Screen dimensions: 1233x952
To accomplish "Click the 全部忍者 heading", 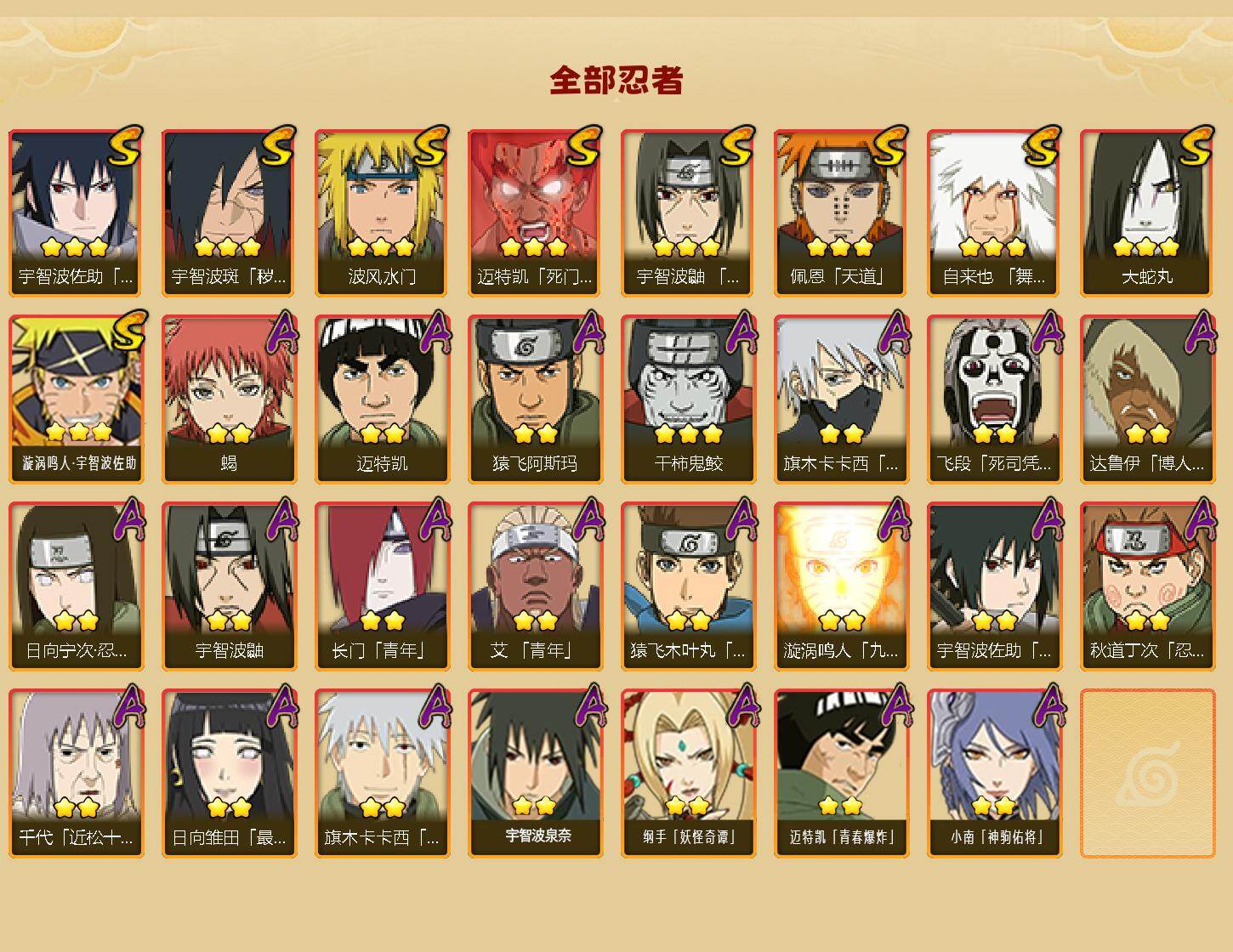I will (616, 81).
